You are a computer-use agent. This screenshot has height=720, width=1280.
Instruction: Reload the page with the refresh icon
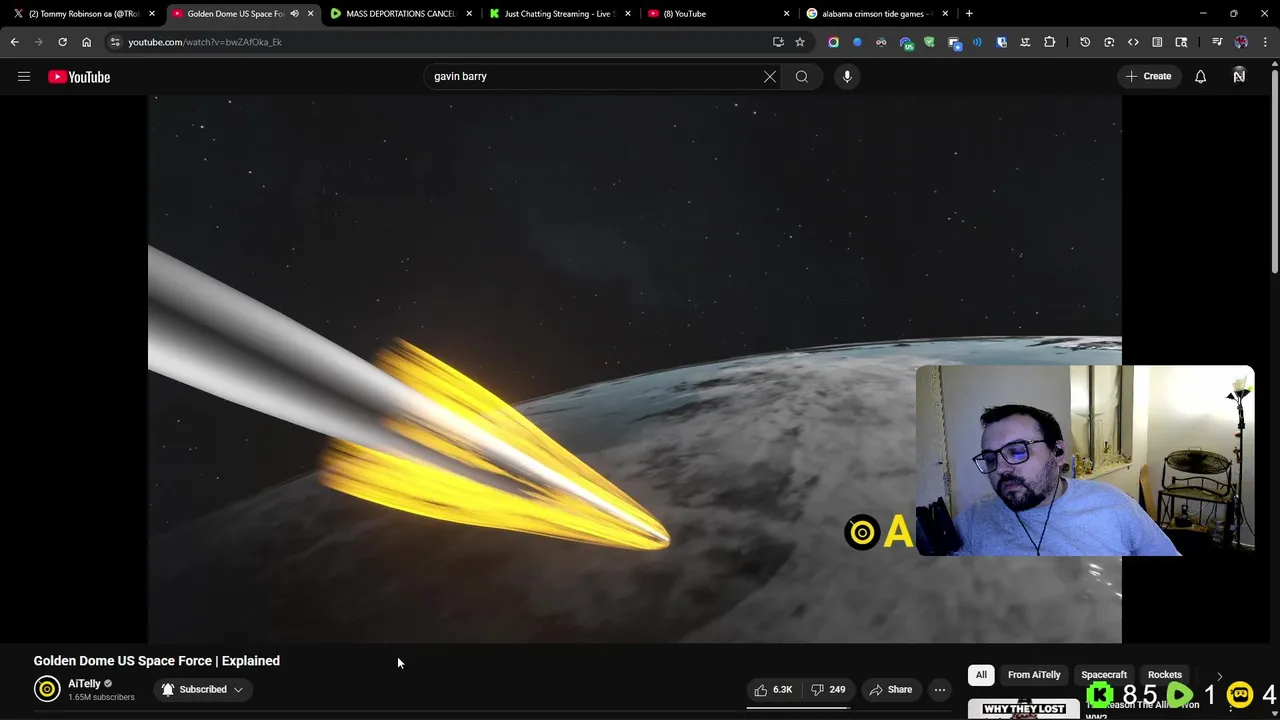click(62, 42)
